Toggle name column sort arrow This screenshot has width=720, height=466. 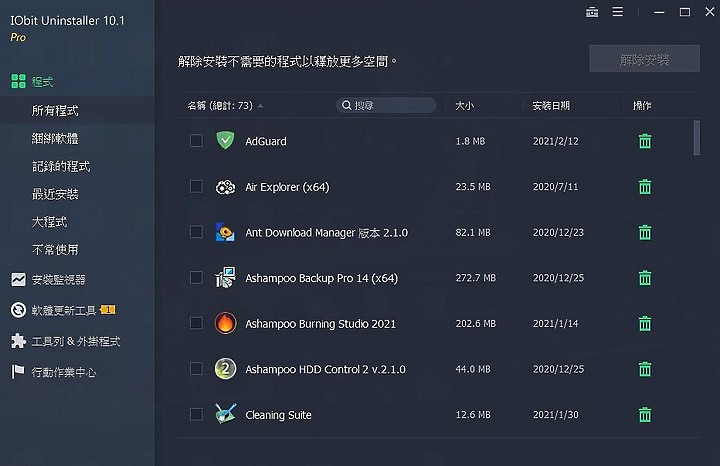(260, 106)
